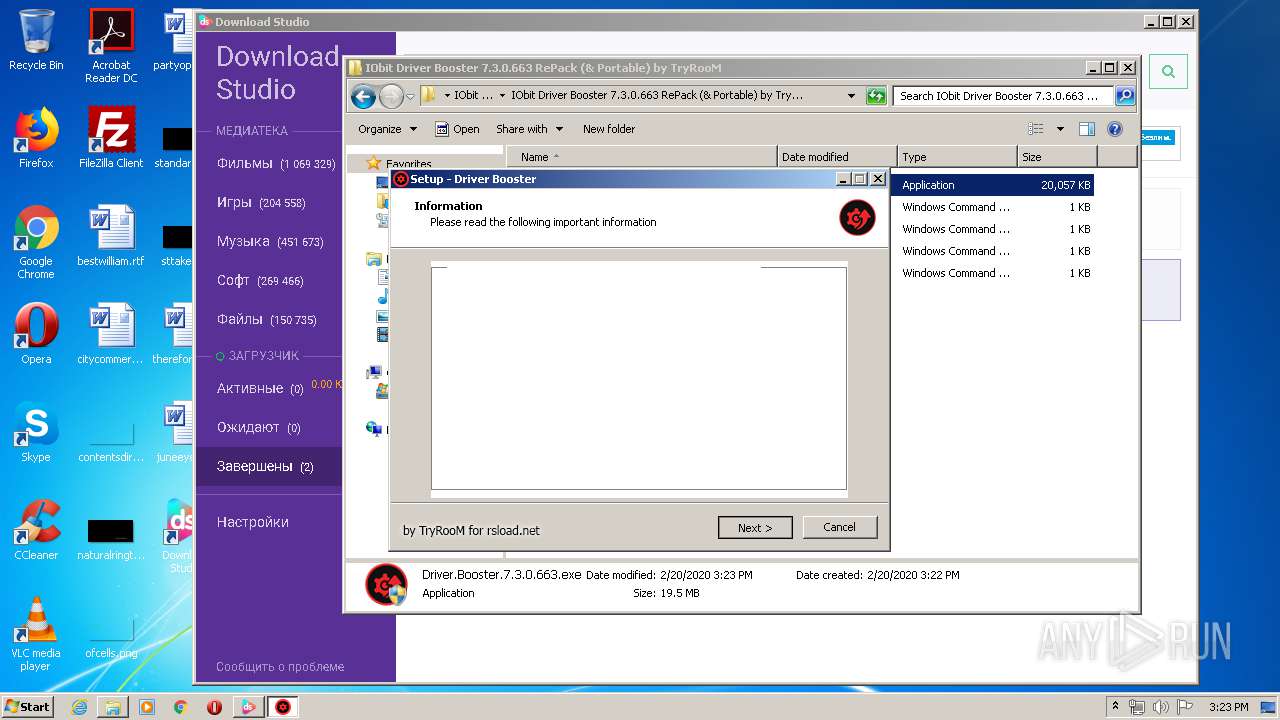Click Download Studio taskbar icon
This screenshot has height=720, width=1280.
pyautogui.click(x=248, y=707)
